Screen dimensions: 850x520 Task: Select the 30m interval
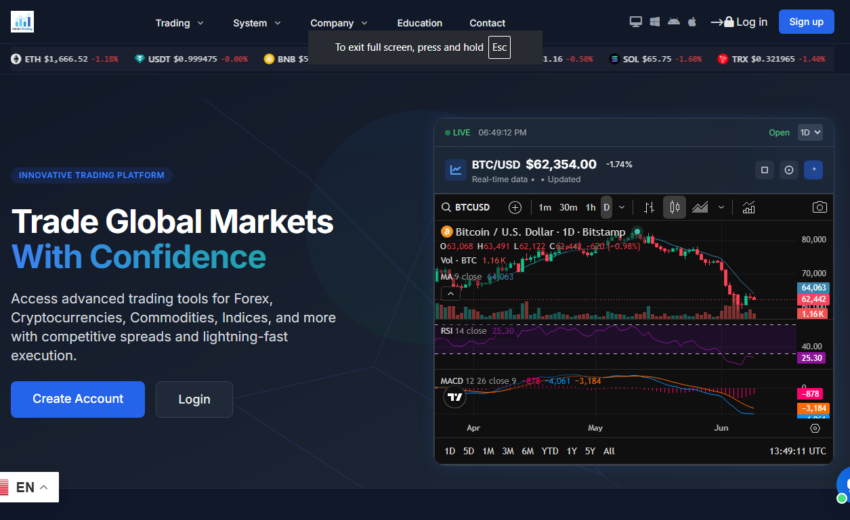click(568, 207)
